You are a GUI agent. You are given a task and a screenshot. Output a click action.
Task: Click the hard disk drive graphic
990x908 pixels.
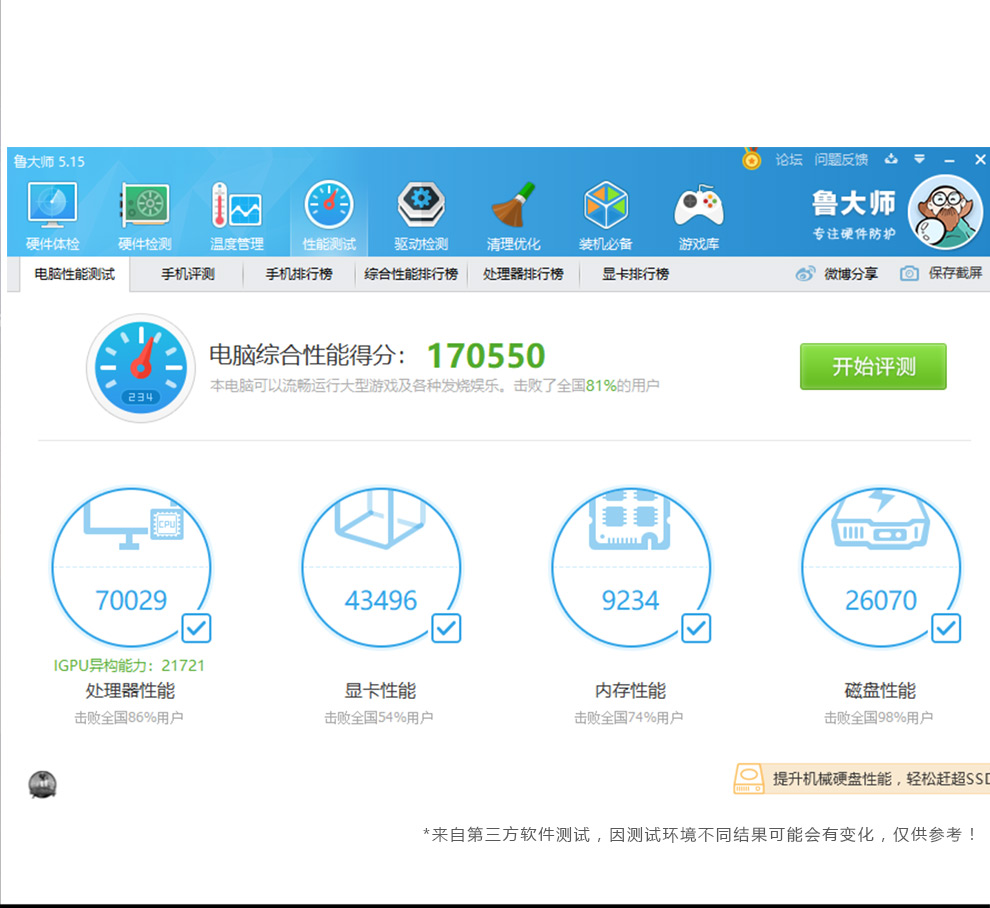(x=880, y=519)
